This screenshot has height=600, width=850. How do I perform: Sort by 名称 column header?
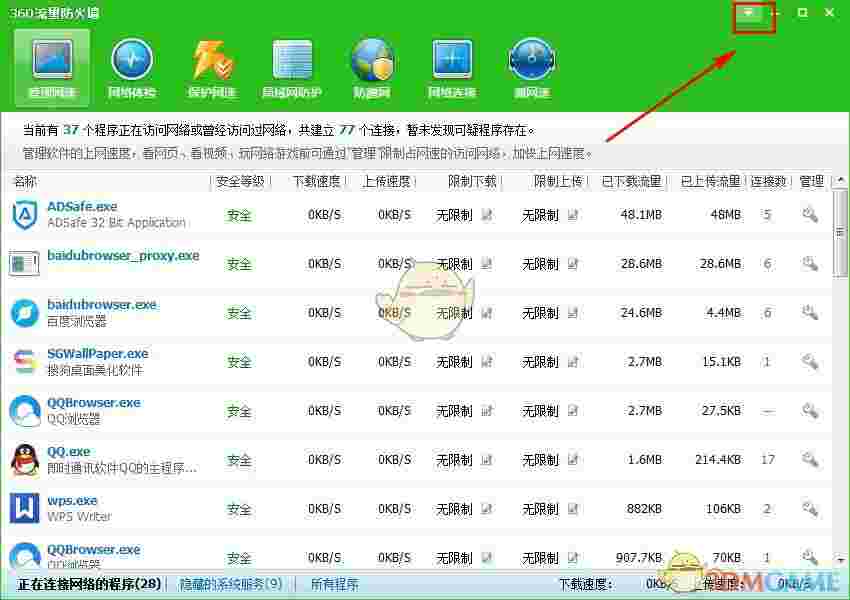(x=25, y=182)
